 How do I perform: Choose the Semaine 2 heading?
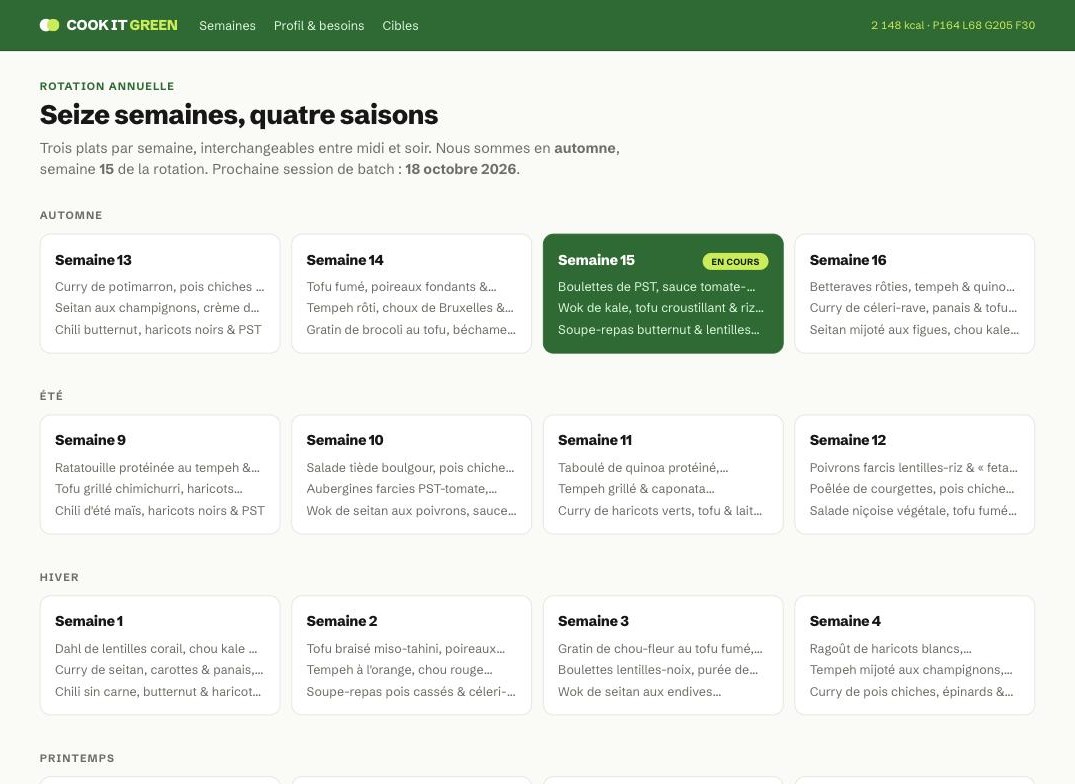tap(341, 621)
